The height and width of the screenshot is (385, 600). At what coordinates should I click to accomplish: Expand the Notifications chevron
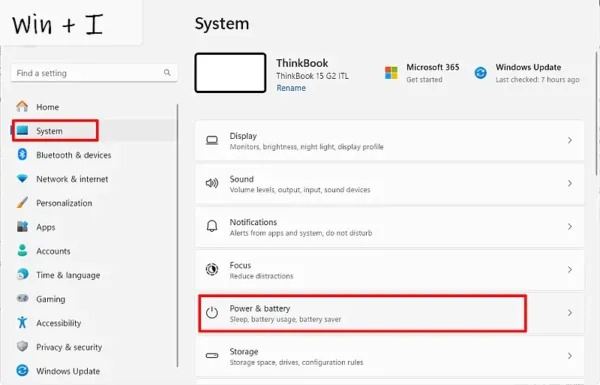570,227
